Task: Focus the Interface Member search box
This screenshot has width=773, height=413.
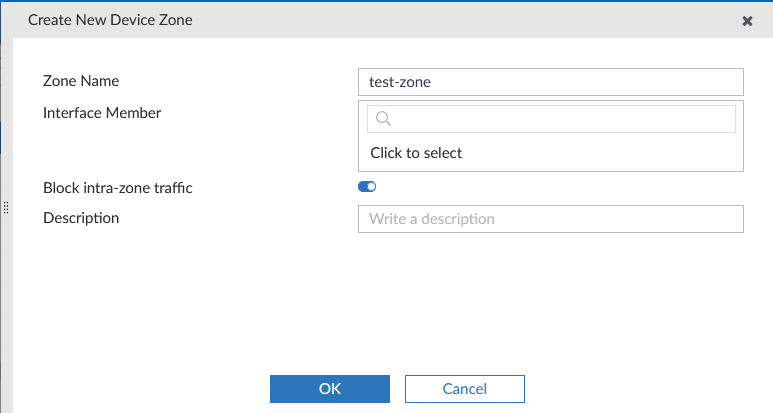Action: point(560,119)
